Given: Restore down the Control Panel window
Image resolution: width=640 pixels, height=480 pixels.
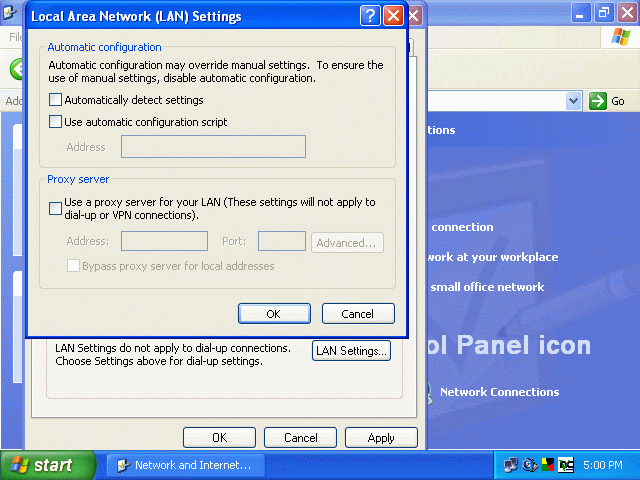Looking at the screenshot, I should coord(603,13).
